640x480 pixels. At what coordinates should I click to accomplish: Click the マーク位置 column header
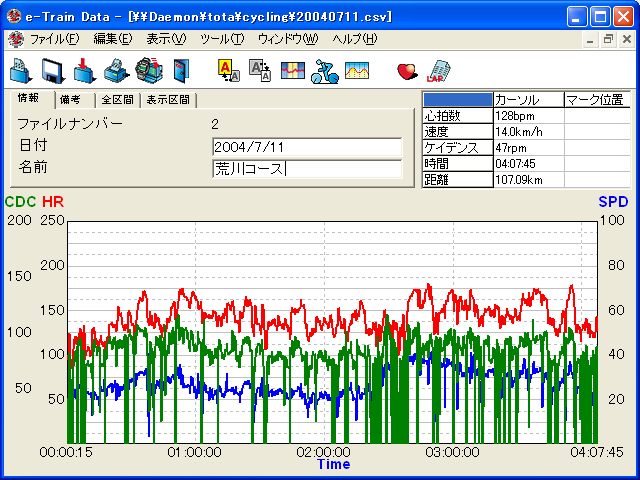(596, 100)
